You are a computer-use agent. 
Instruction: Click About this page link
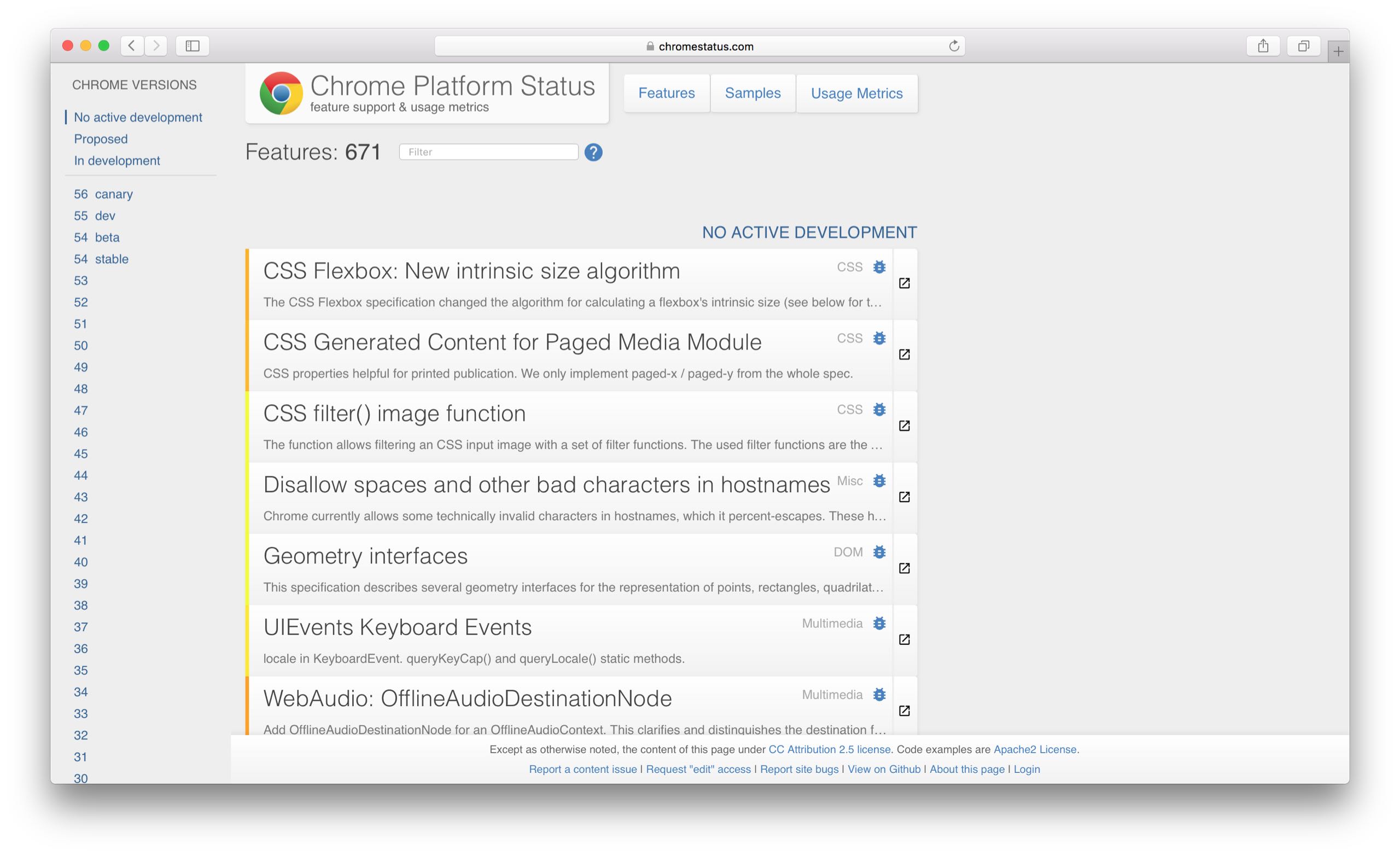[x=966, y=769]
